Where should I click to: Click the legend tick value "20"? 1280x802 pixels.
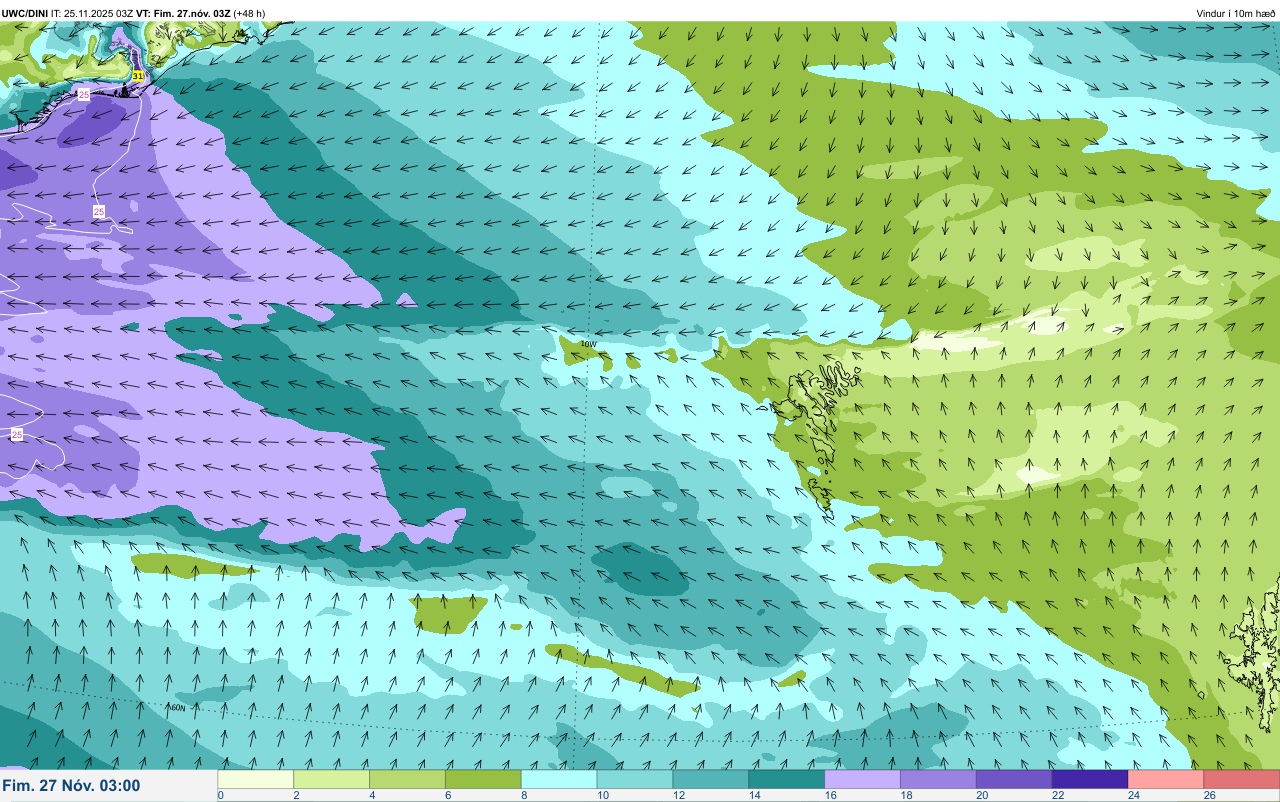click(x=980, y=796)
